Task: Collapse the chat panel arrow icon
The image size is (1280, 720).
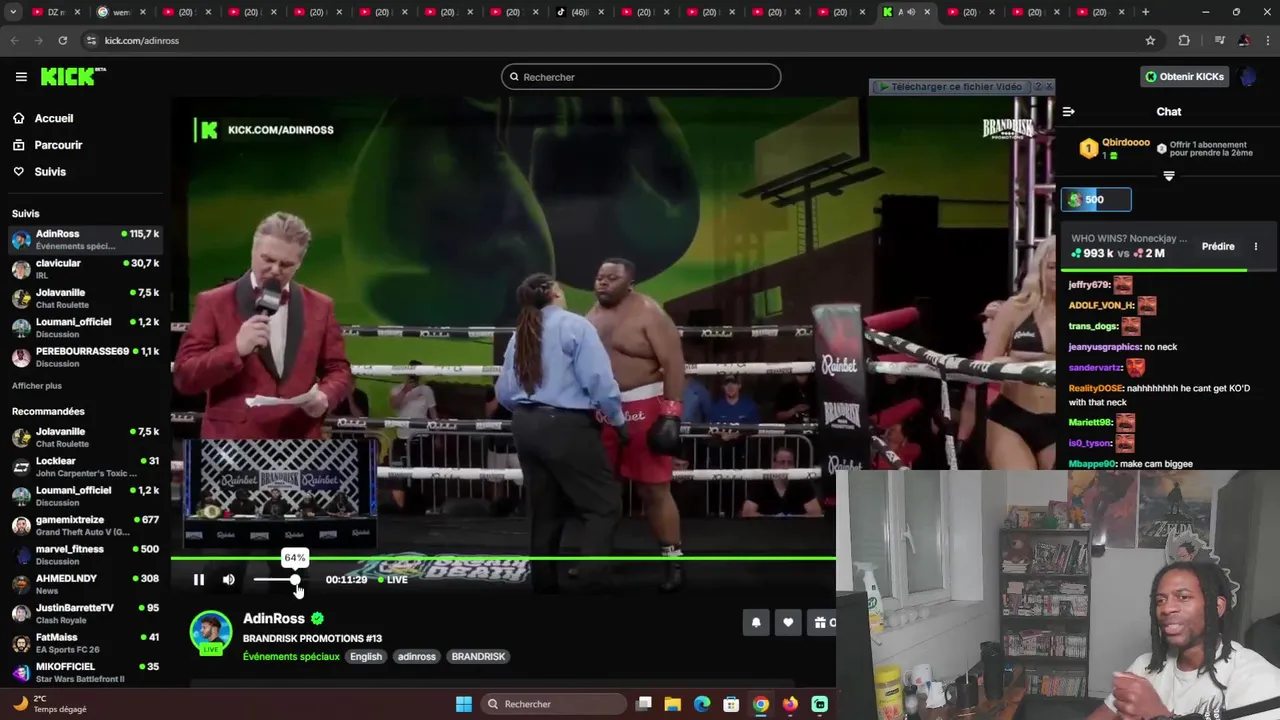Action: click(1069, 112)
